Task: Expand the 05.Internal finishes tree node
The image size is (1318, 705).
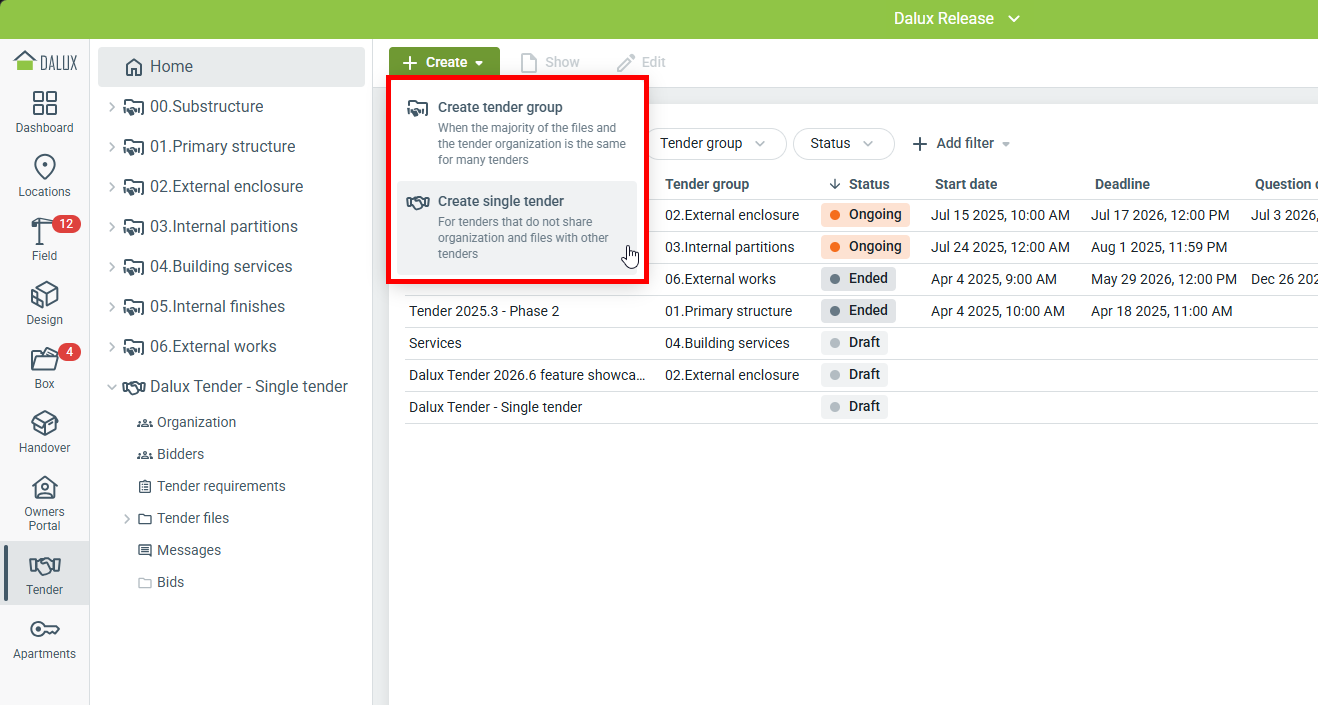Action: (111, 307)
